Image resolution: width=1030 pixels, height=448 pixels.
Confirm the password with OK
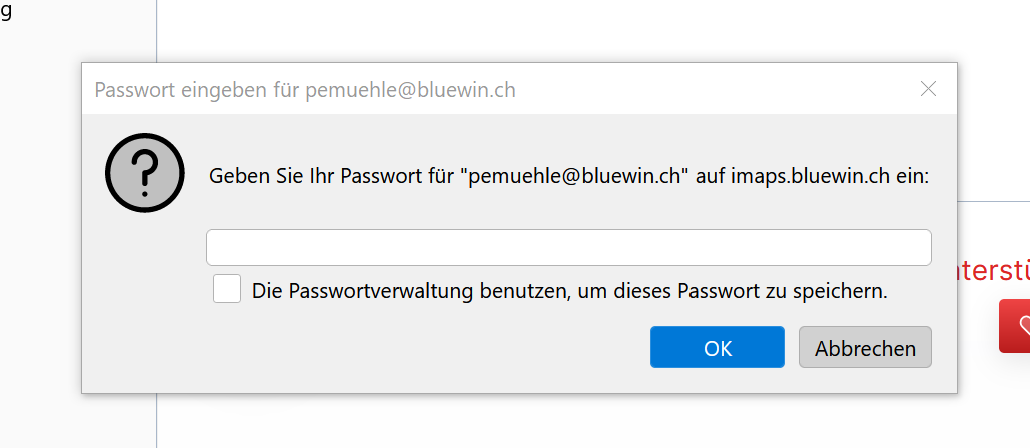[717, 348]
